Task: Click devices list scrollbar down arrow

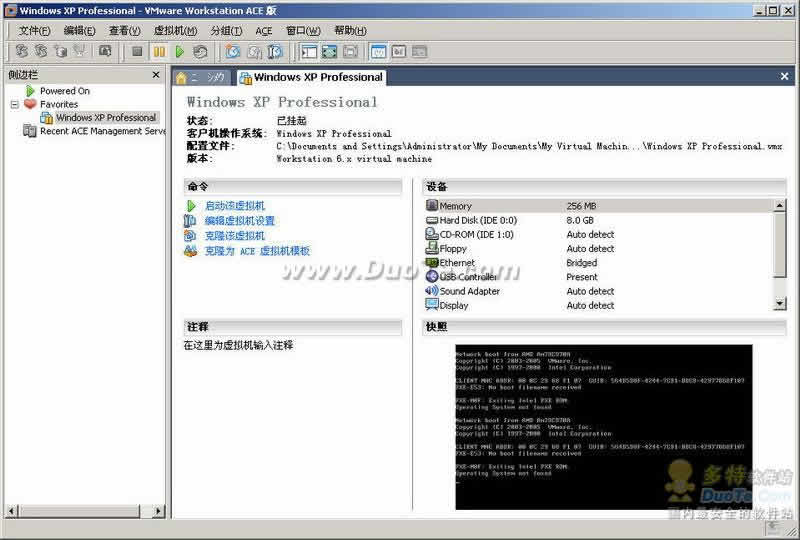Action: point(780,304)
